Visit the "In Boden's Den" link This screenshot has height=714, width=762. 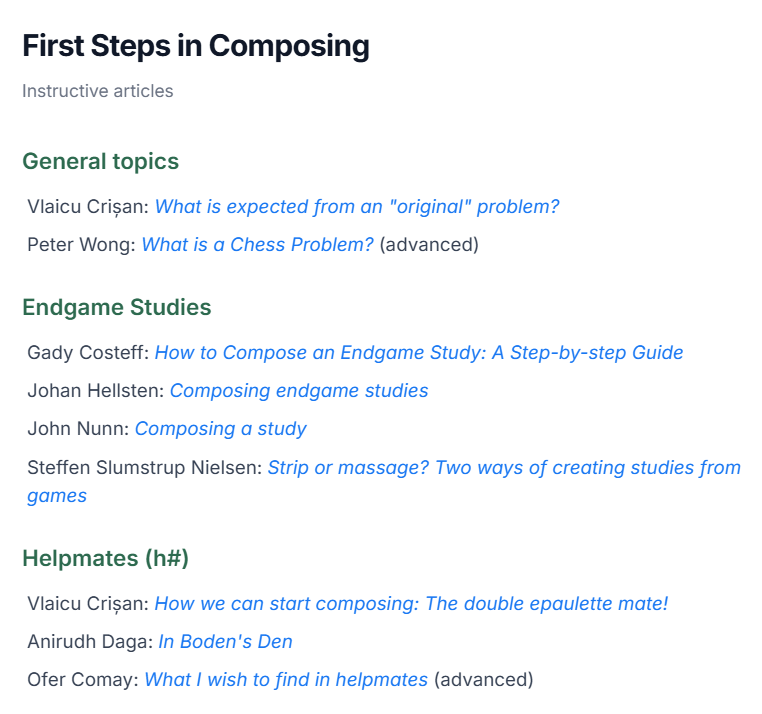coord(225,642)
